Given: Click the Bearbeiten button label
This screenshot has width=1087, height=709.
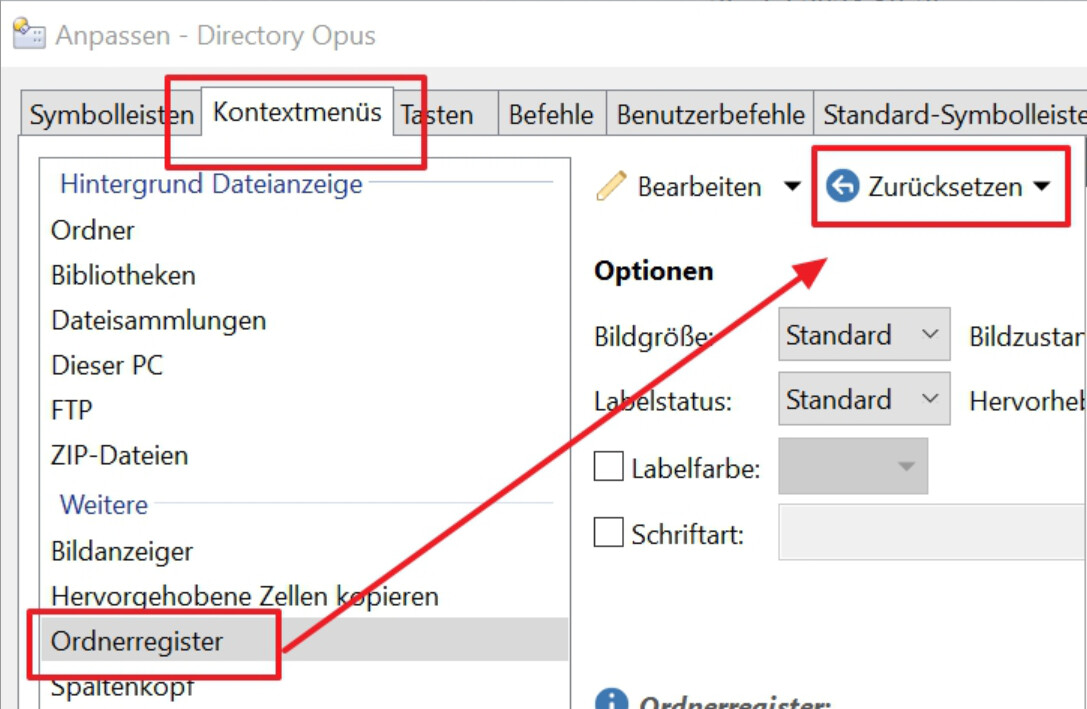Looking at the screenshot, I should click(x=699, y=186).
